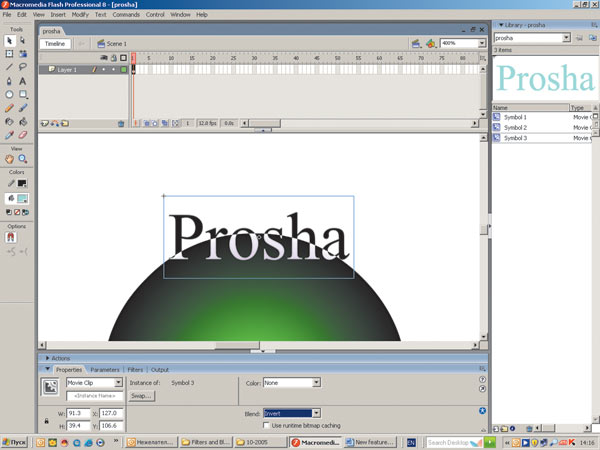Choose the Pencil tool
This screenshot has width=600, height=450.
click(9, 107)
